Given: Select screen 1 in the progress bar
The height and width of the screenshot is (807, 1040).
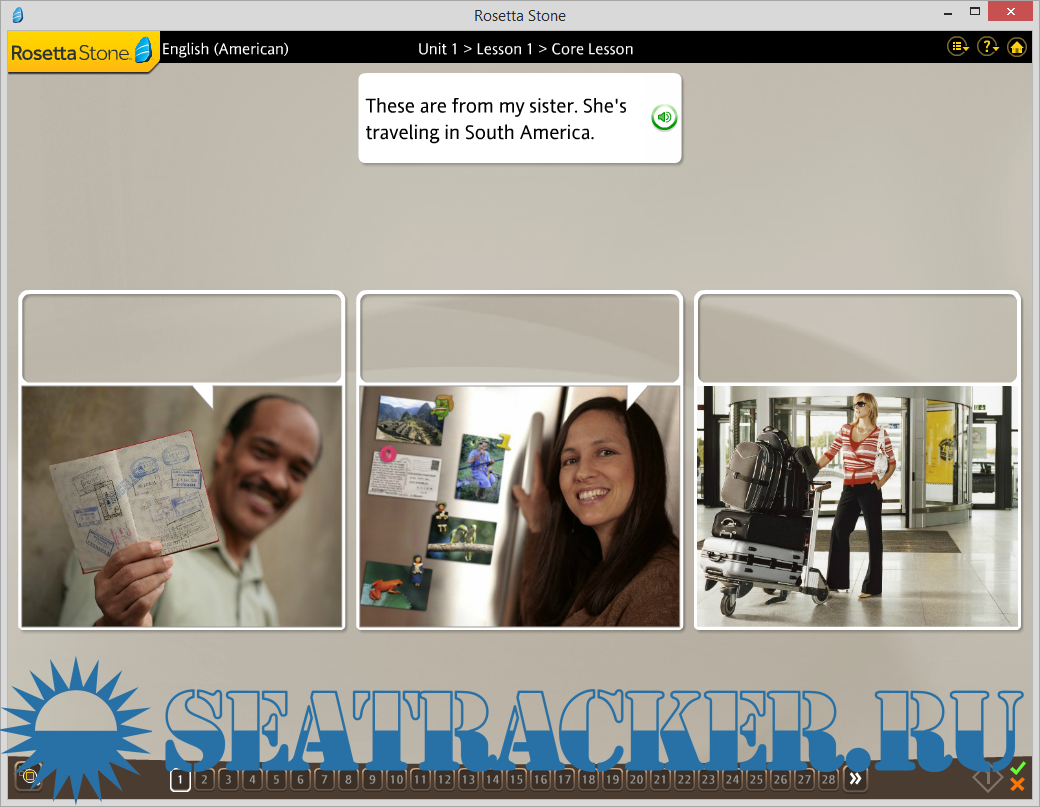Looking at the screenshot, I should [x=180, y=779].
